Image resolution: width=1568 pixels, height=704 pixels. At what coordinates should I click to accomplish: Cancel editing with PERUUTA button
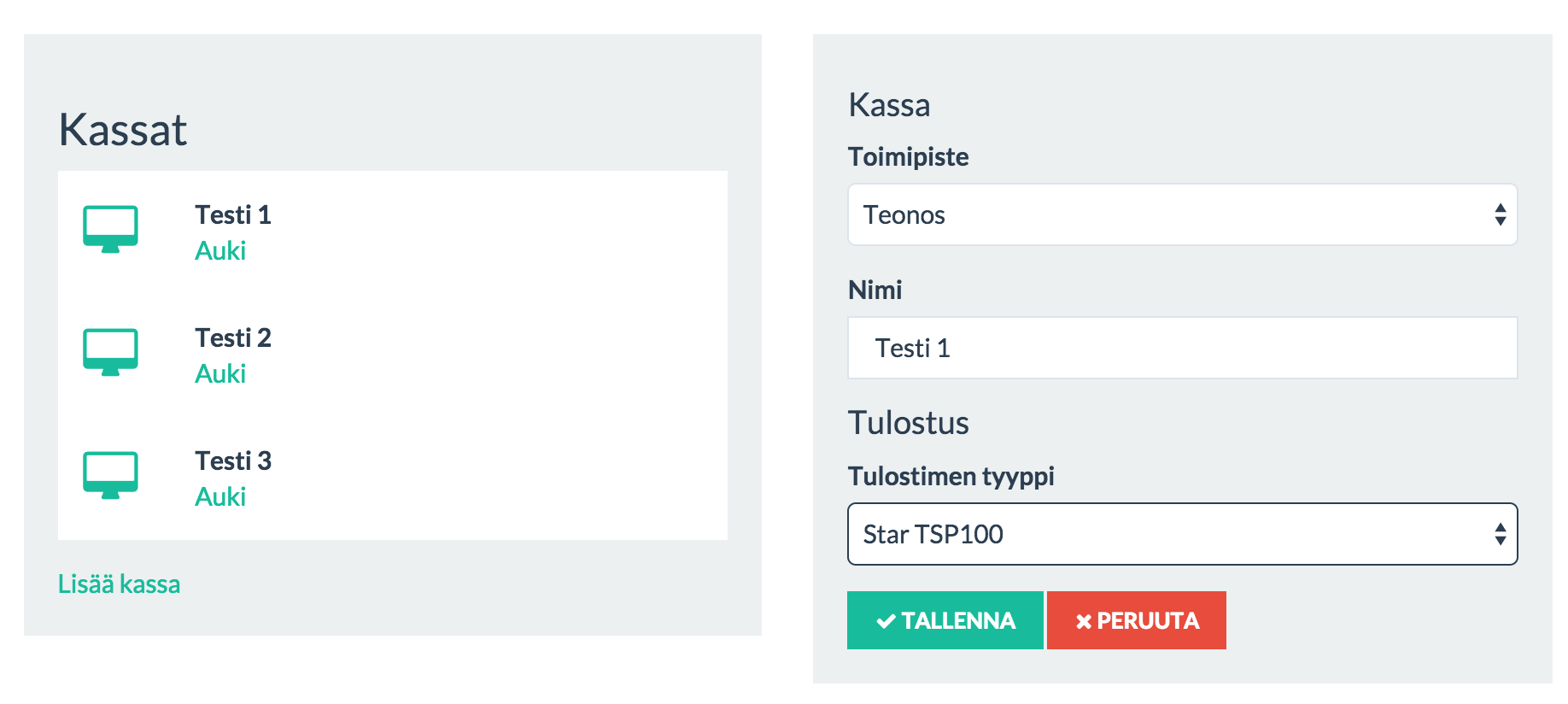click(x=1137, y=620)
